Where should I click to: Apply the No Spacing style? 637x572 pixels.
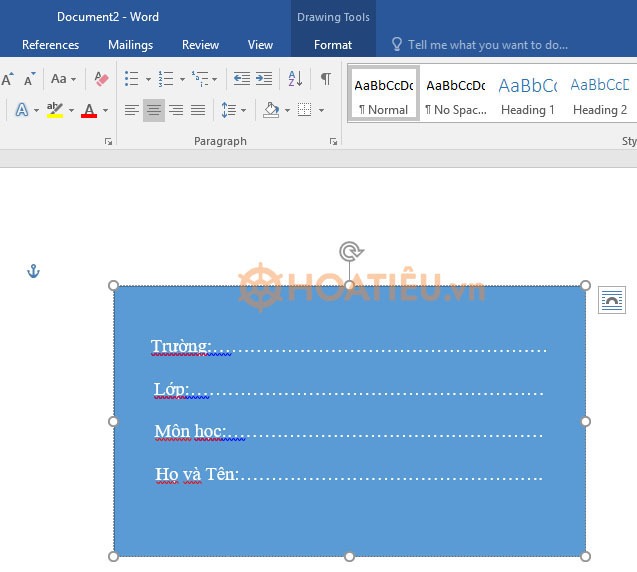coord(455,95)
